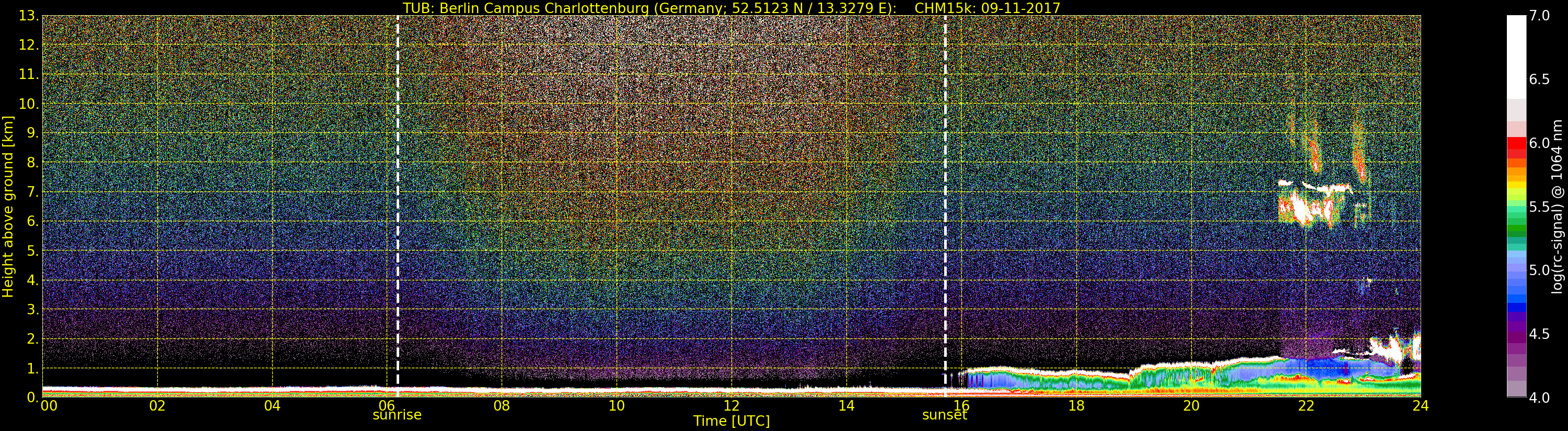
Task: Click the '4.0' colorbar tick label
Action: click(1539, 398)
